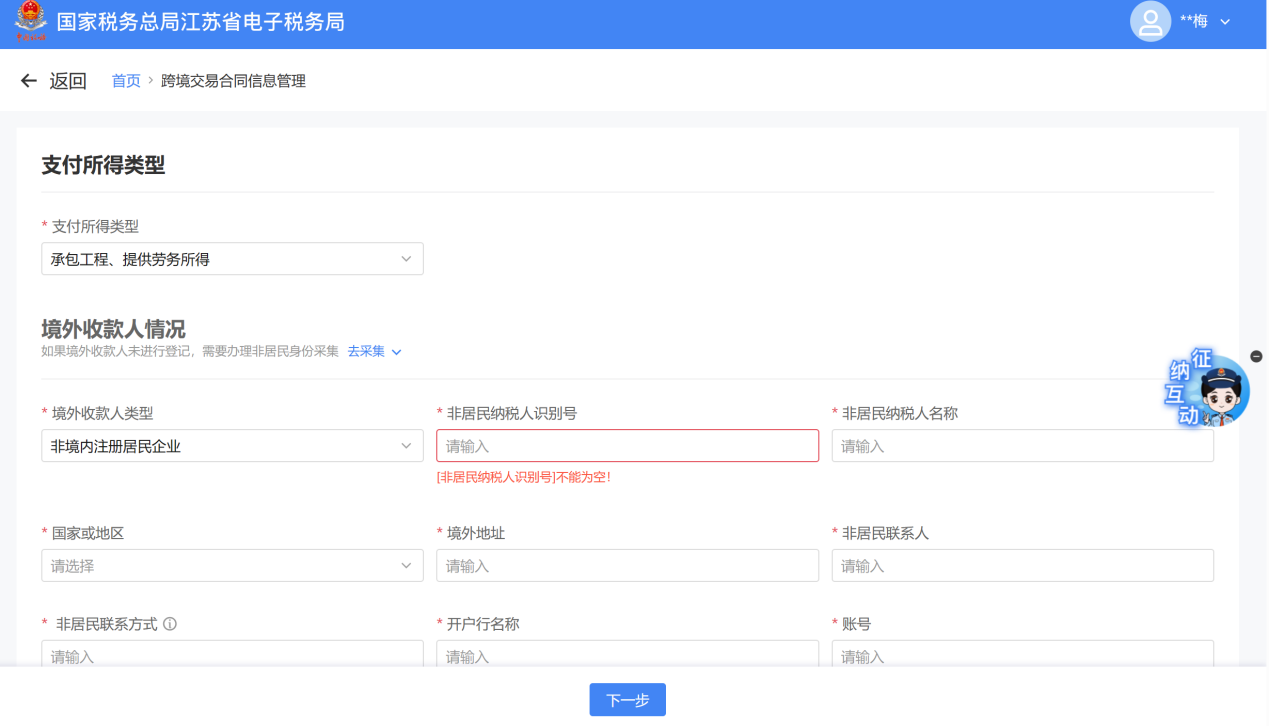Image resolution: width=1269 pixels, height=726 pixels.
Task: Click the user avatar icon
Action: point(1150,21)
